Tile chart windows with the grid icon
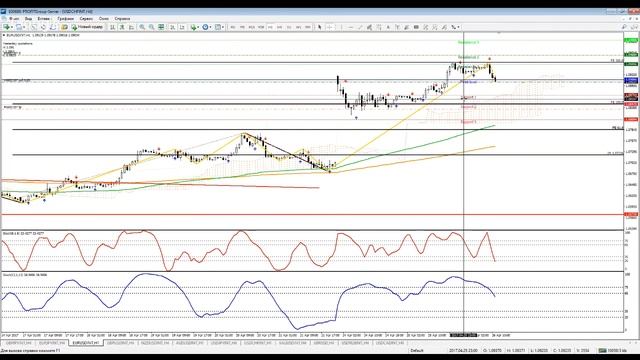Image resolution: width=640 pixels, height=360 pixels. (x=161, y=27)
